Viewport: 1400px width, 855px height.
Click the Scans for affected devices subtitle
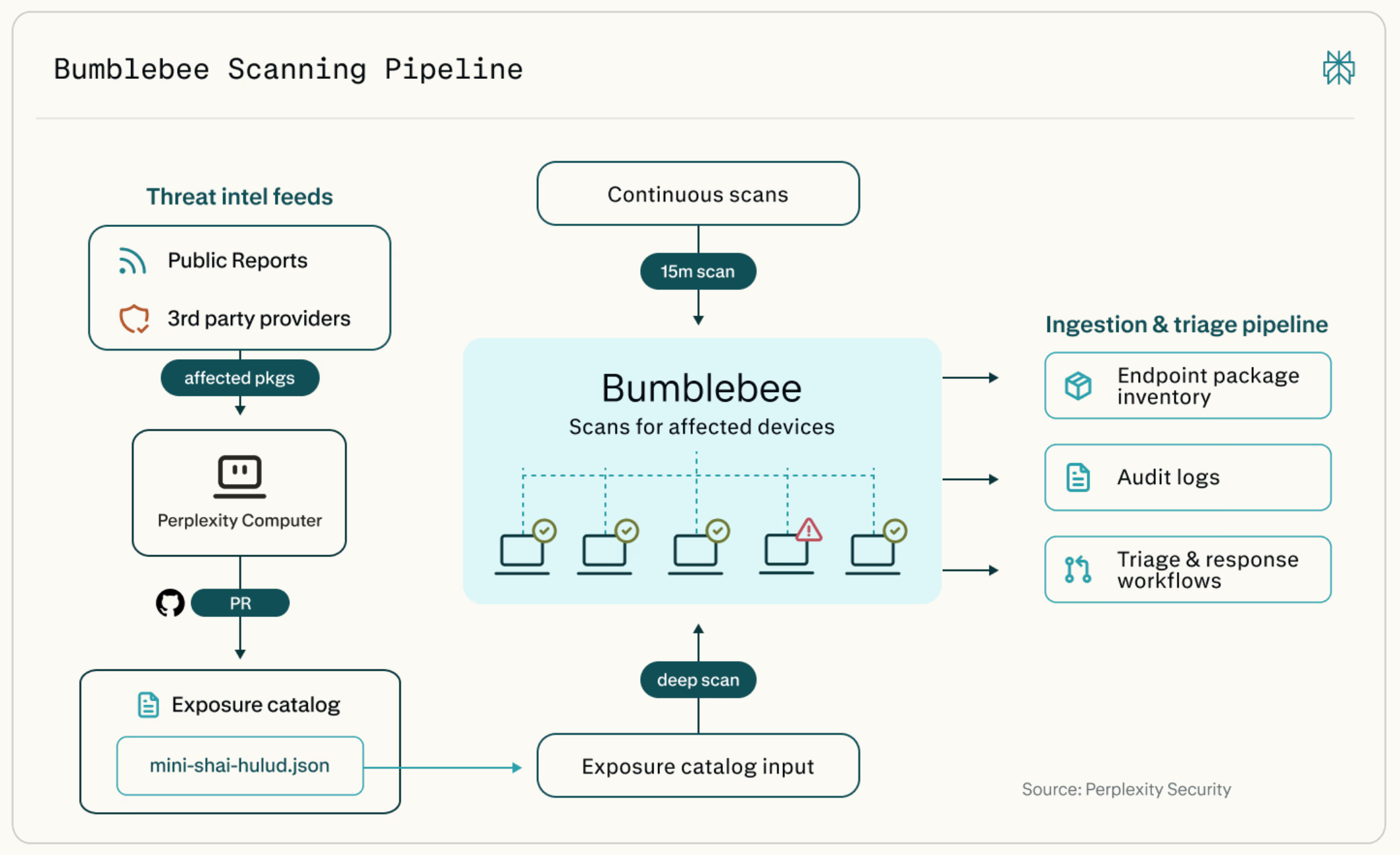pyautogui.click(x=701, y=427)
